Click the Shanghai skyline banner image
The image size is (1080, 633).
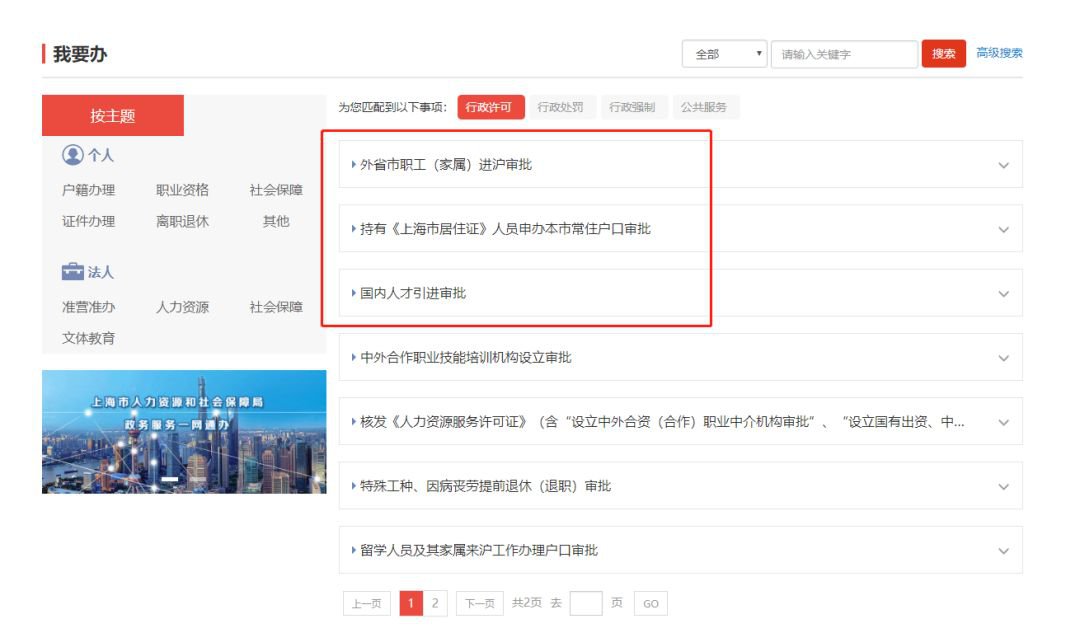tap(184, 431)
